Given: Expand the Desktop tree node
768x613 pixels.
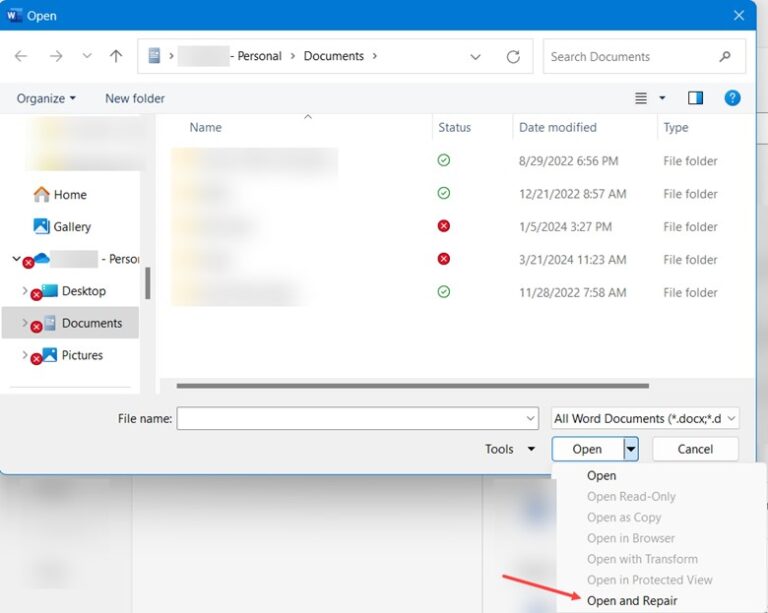Looking at the screenshot, I should coord(24,290).
